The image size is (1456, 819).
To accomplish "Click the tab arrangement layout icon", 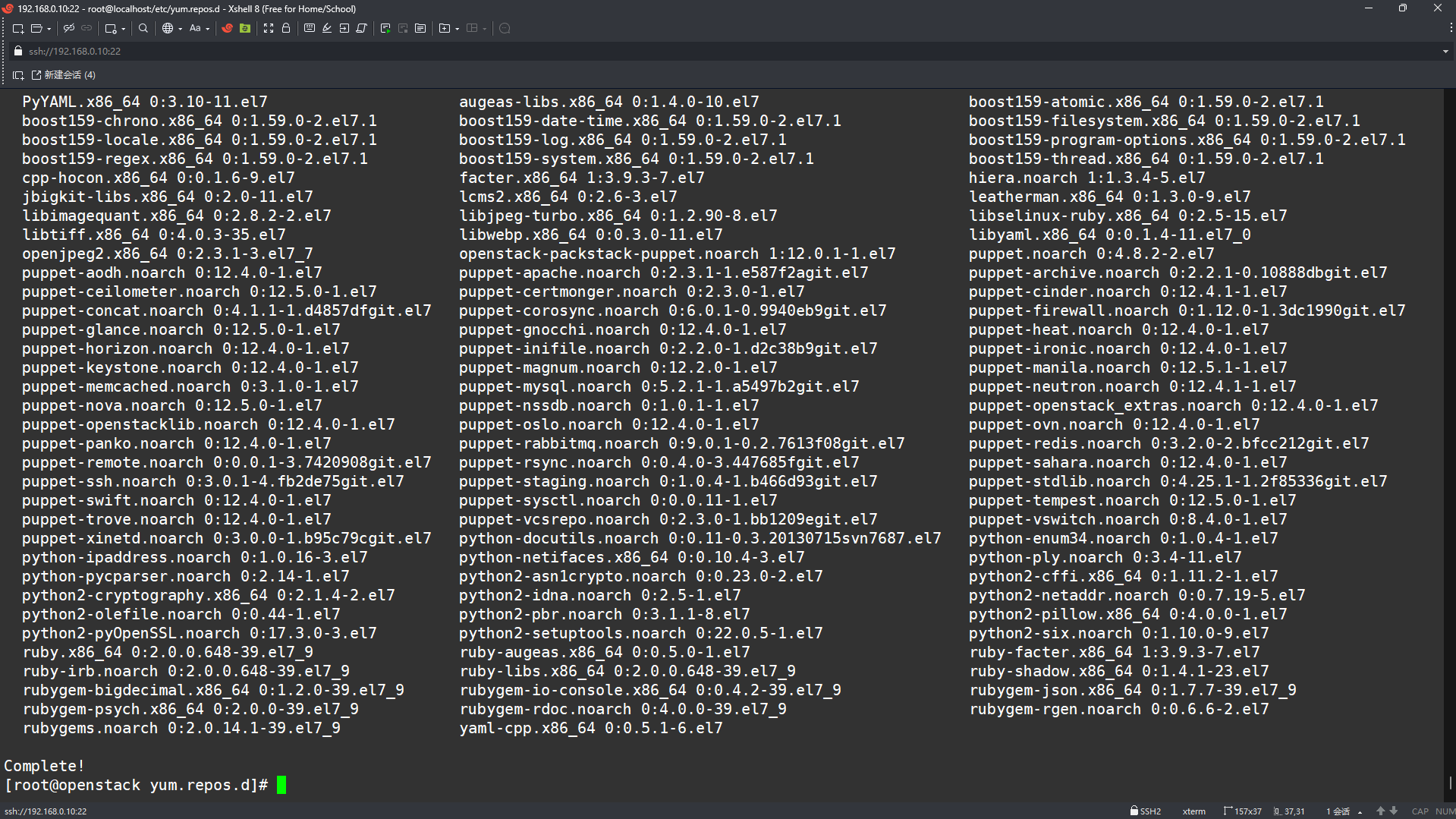I will [472, 28].
